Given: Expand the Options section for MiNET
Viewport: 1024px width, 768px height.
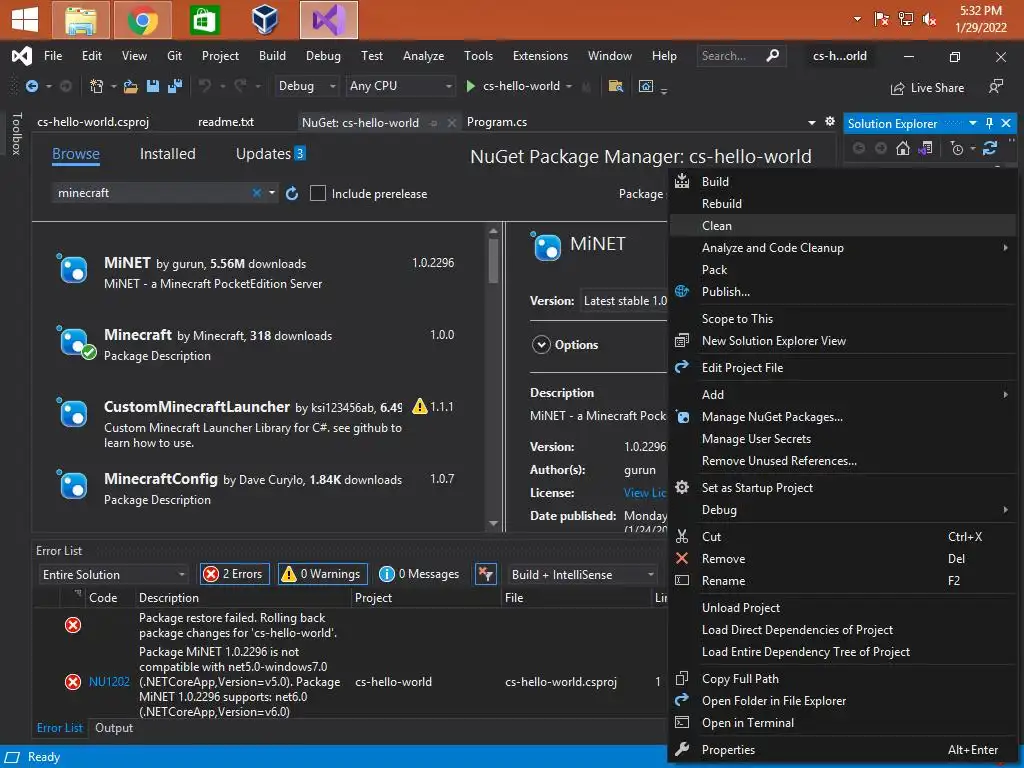Looking at the screenshot, I should [x=541, y=344].
